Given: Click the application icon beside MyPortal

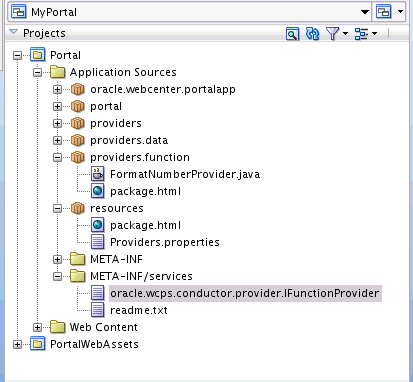Looking at the screenshot, I should 18,12.
